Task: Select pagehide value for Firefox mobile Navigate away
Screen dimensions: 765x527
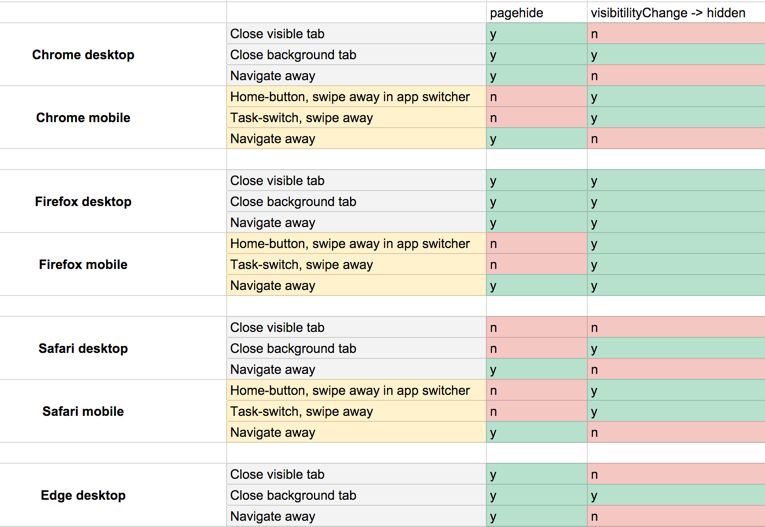Action: [x=536, y=286]
